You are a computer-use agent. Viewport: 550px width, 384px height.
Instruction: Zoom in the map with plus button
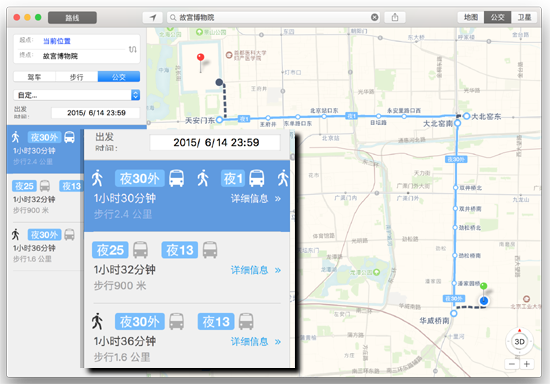click(526, 364)
